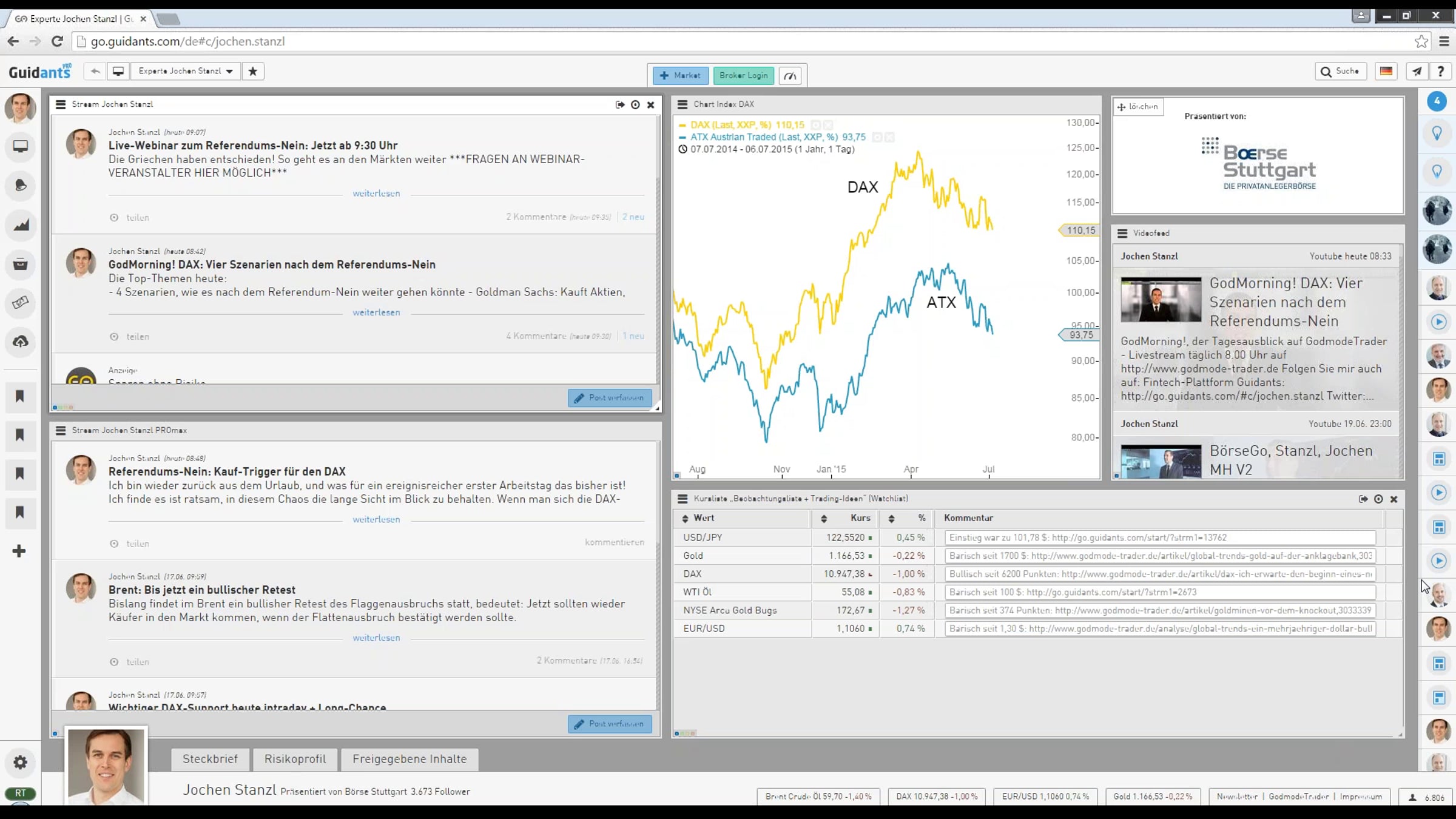1456x819 pixels.
Task: Click the EUR/USD comment input field
Action: (1160, 629)
